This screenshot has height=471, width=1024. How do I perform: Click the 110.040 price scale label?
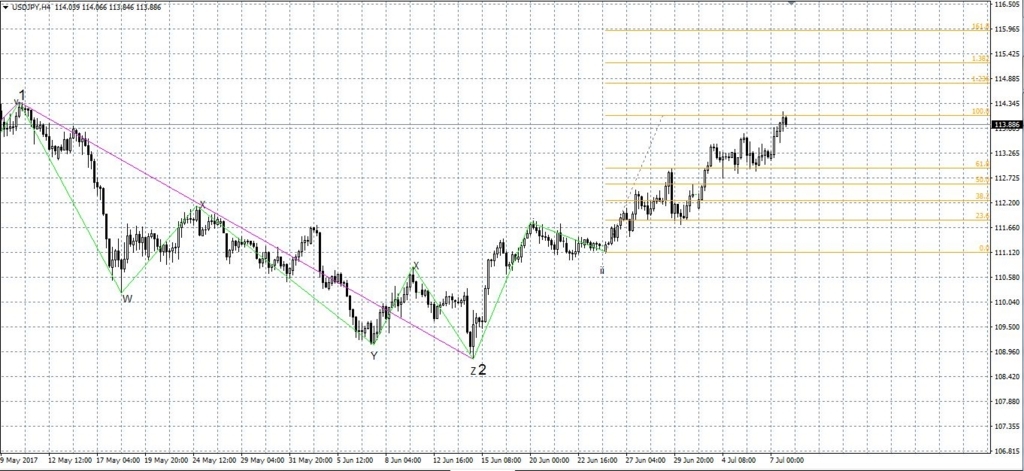pyautogui.click(x=1008, y=302)
